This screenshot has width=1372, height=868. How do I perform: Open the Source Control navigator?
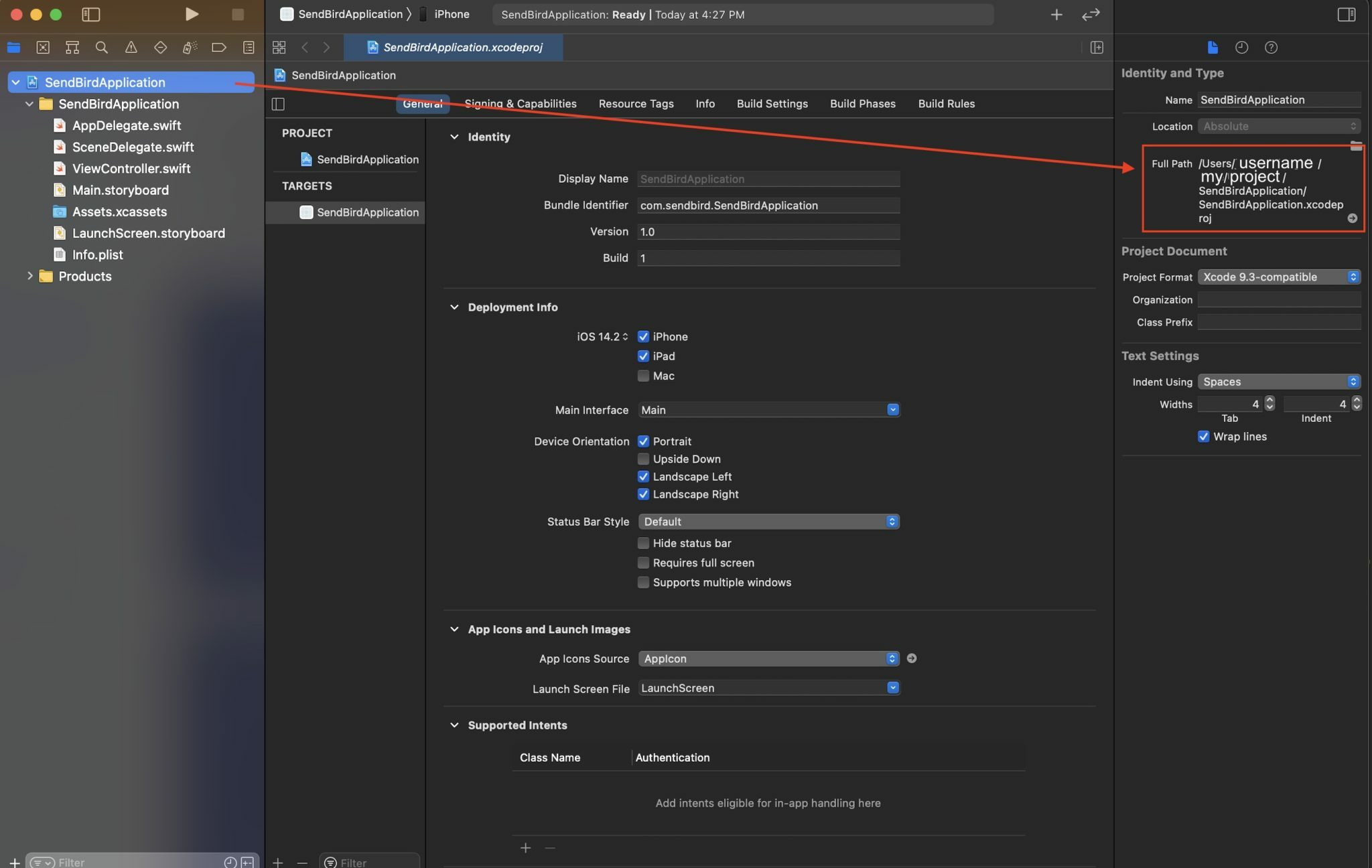click(43, 48)
